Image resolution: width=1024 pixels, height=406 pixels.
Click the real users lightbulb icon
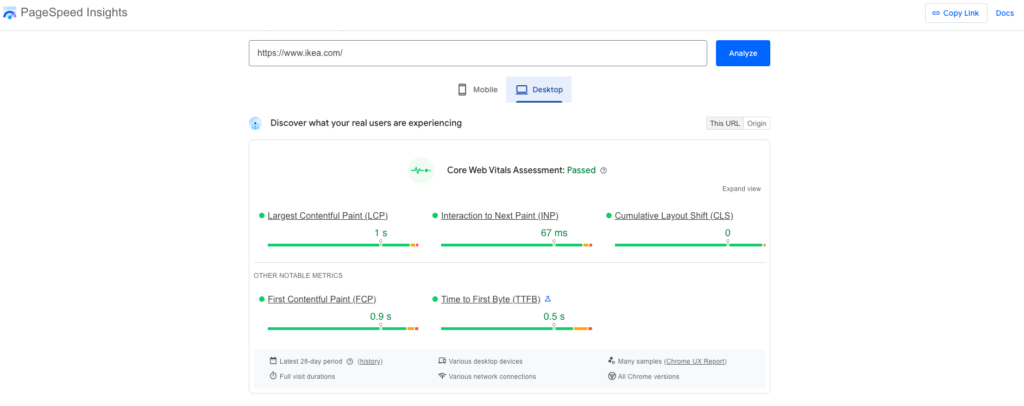255,123
